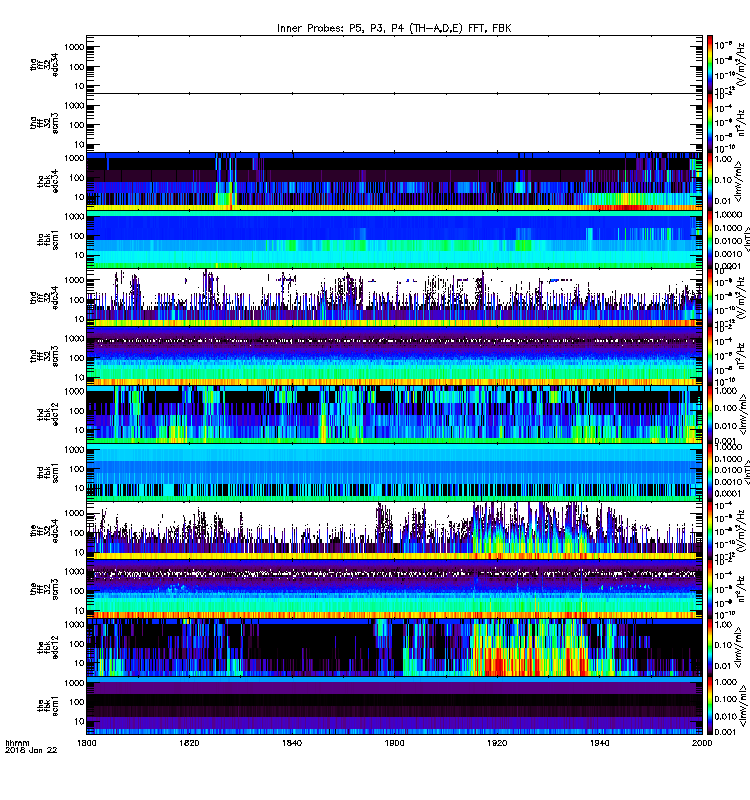The height and width of the screenshot is (800, 750).
Task: Click the '1000' tick of tha fbk edc34 panel
Action: pos(74,158)
